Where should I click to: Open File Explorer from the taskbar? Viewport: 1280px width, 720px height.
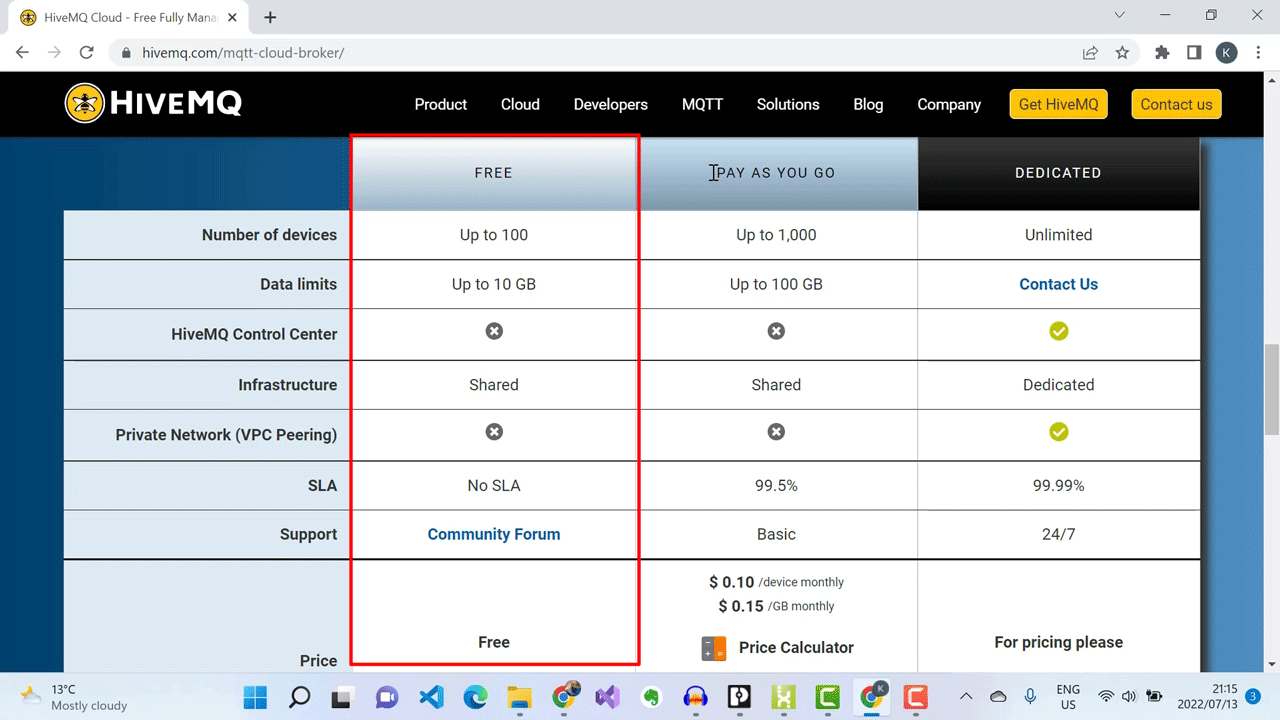coord(519,696)
